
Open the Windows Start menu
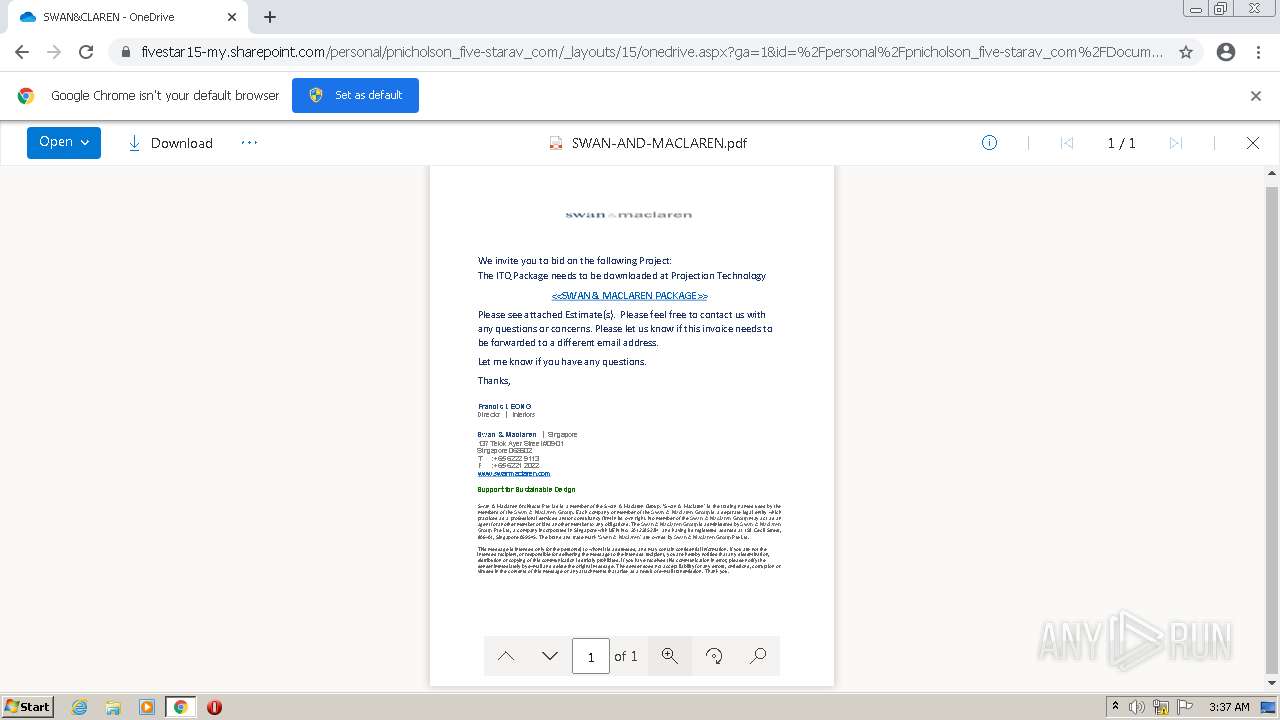27,706
